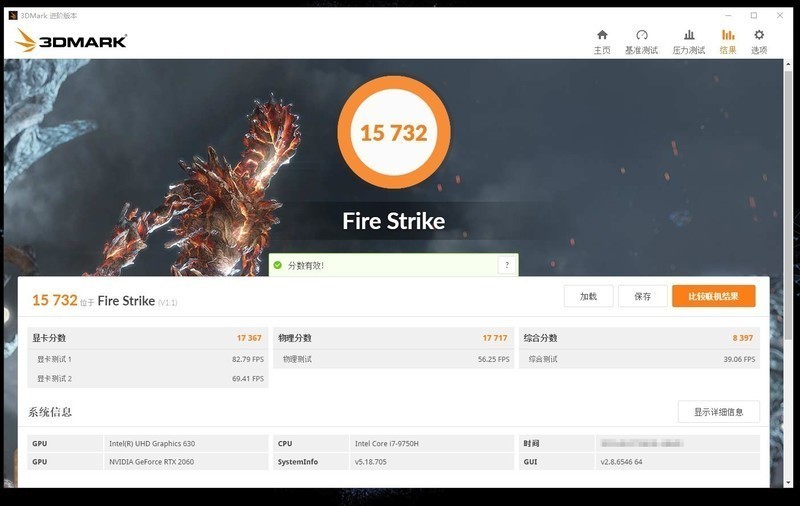Click the 显卡测试 2 69.41 FPS row
Screen dimensions: 800x506
pyautogui.click(x=148, y=378)
